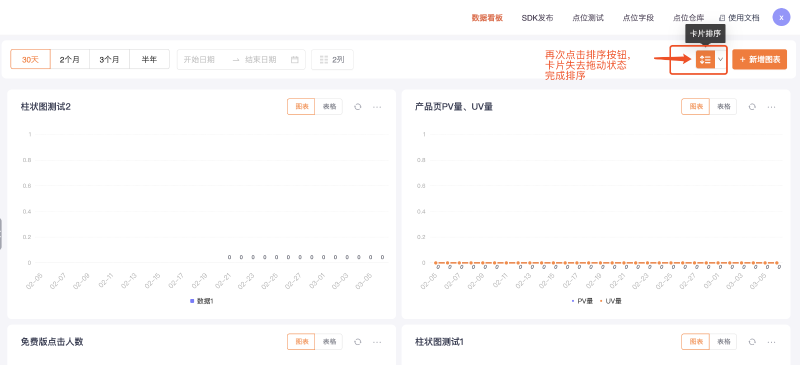Screen dimensions: 800x365
Task: Toggle the UV量 legend item
Action: click(x=610, y=301)
